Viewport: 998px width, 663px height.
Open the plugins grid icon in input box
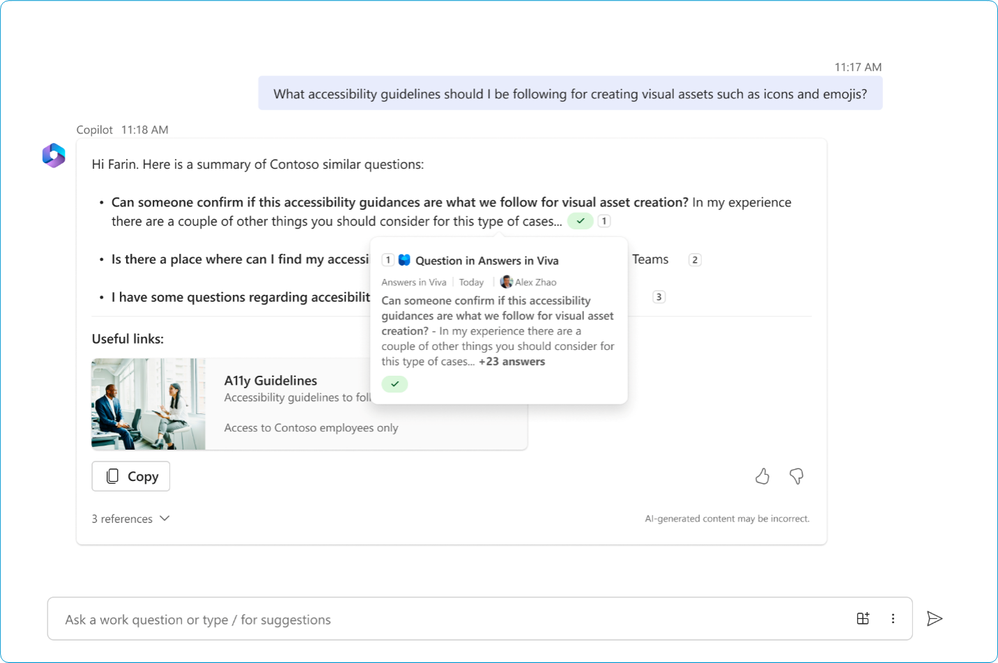click(863, 619)
